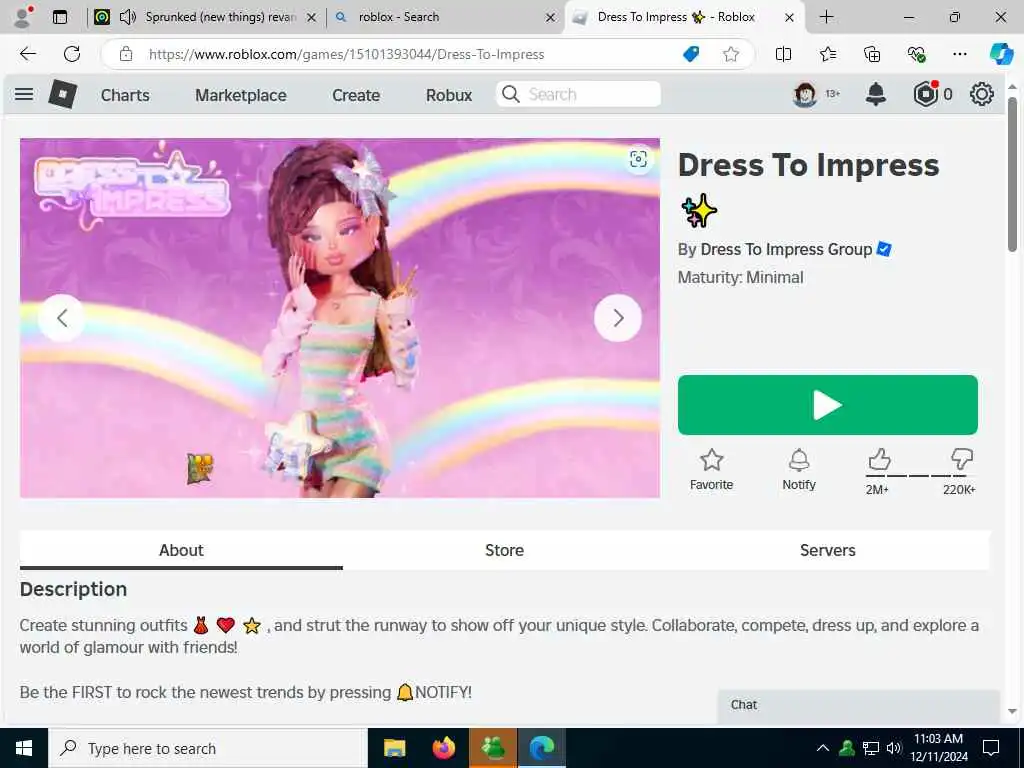Add this page to browser favorites

pyautogui.click(x=731, y=54)
